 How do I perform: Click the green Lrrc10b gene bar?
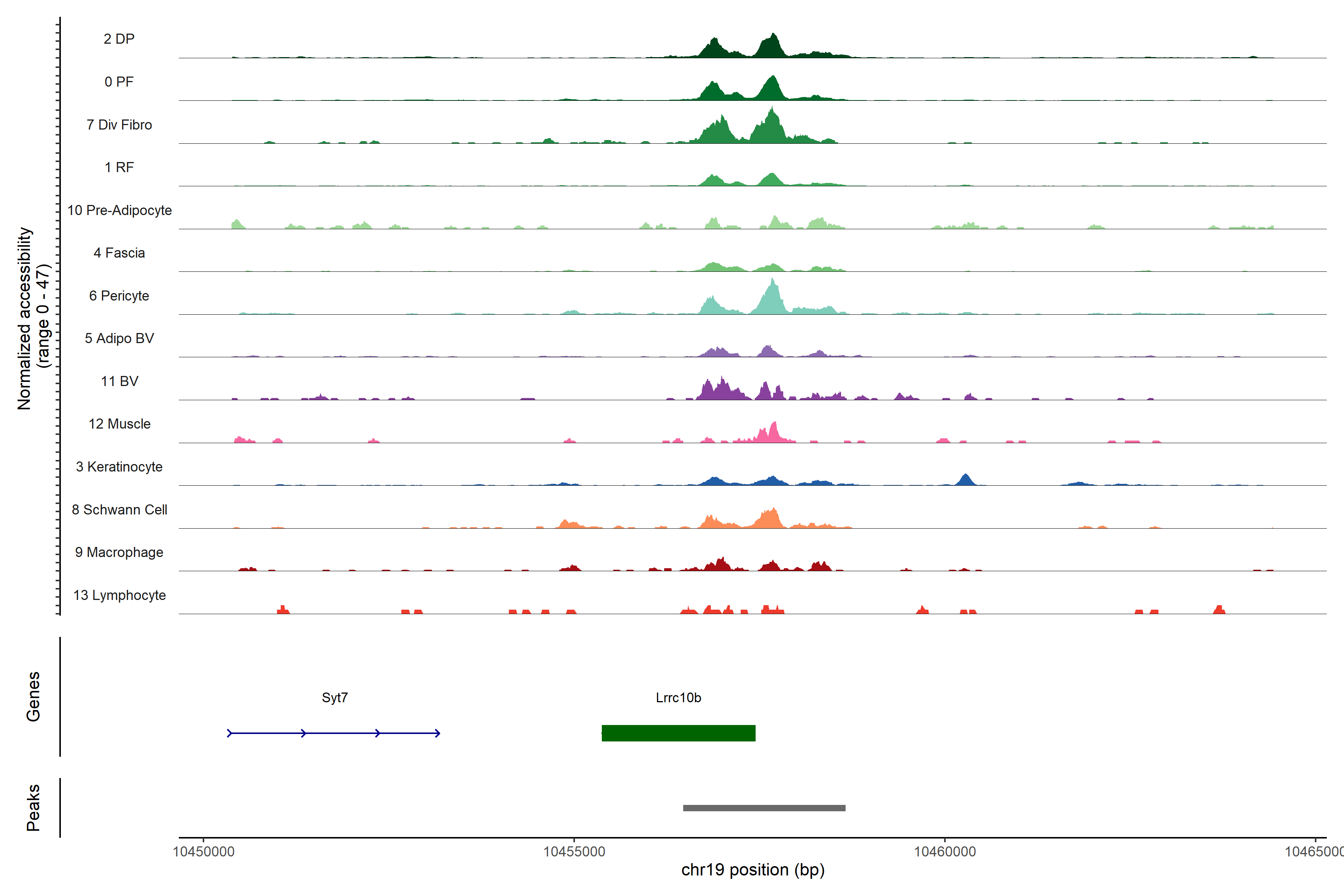678,733
